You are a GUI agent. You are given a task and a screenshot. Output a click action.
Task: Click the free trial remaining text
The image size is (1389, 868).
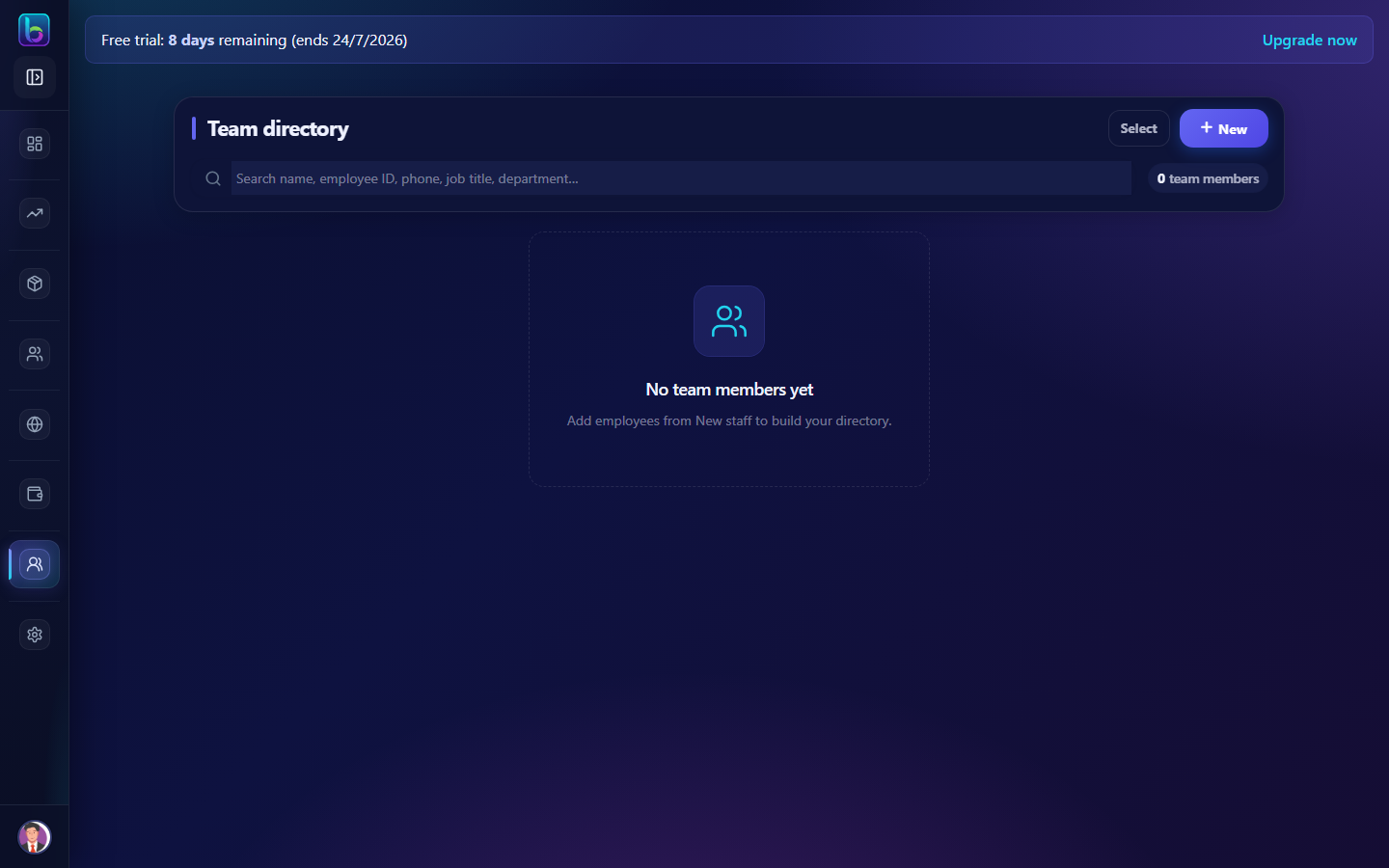254,40
